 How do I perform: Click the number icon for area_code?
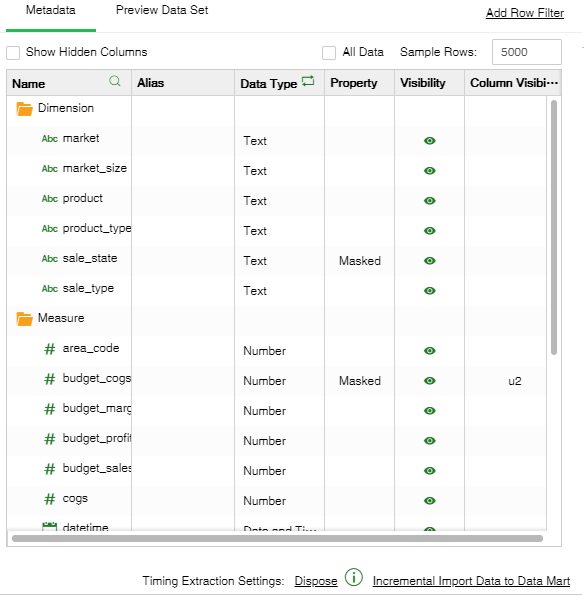coord(50,349)
